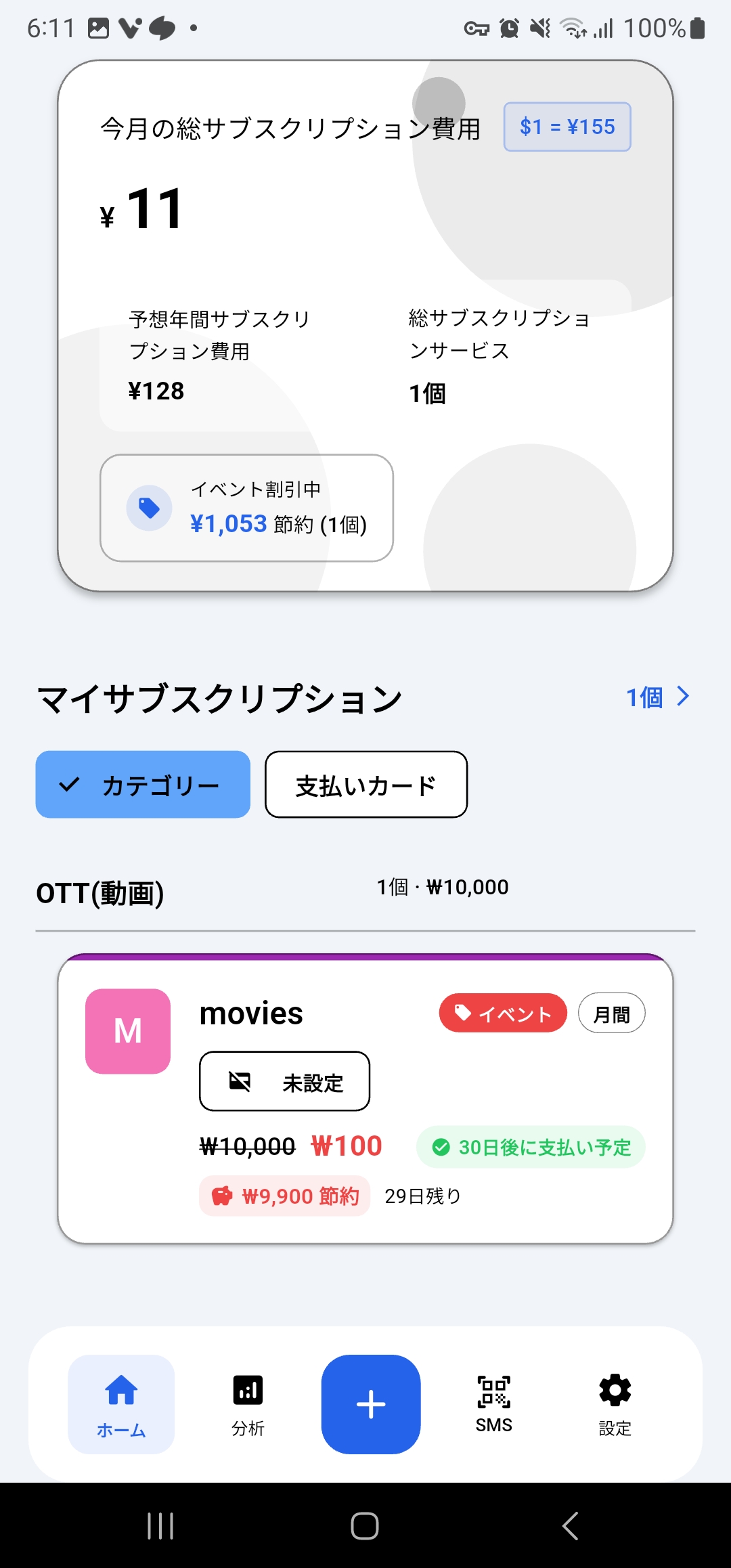Tap the 未設定 payment card button
The width and height of the screenshot is (731, 1568).
284,1081
